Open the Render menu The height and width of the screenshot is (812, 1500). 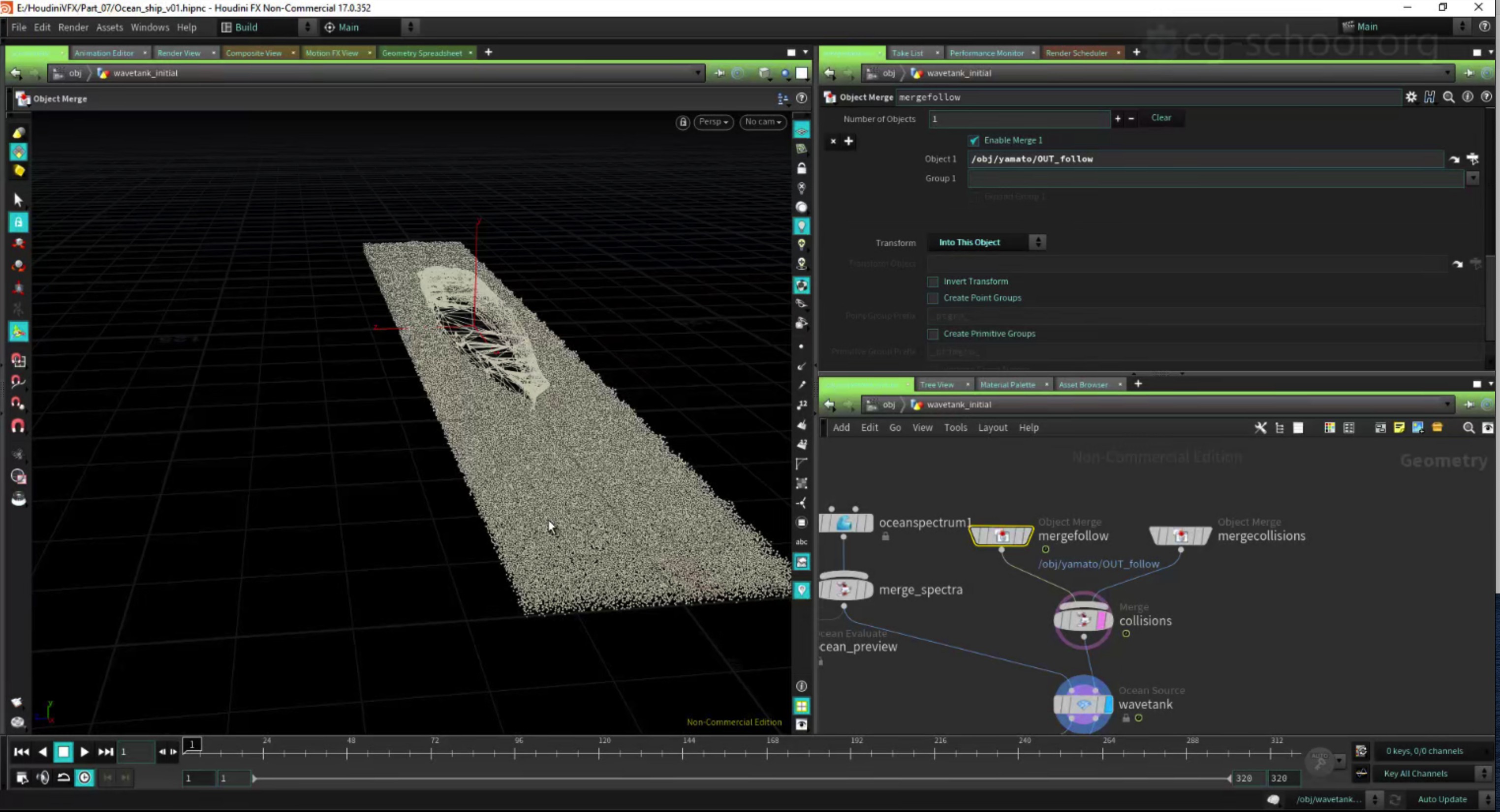(x=73, y=28)
